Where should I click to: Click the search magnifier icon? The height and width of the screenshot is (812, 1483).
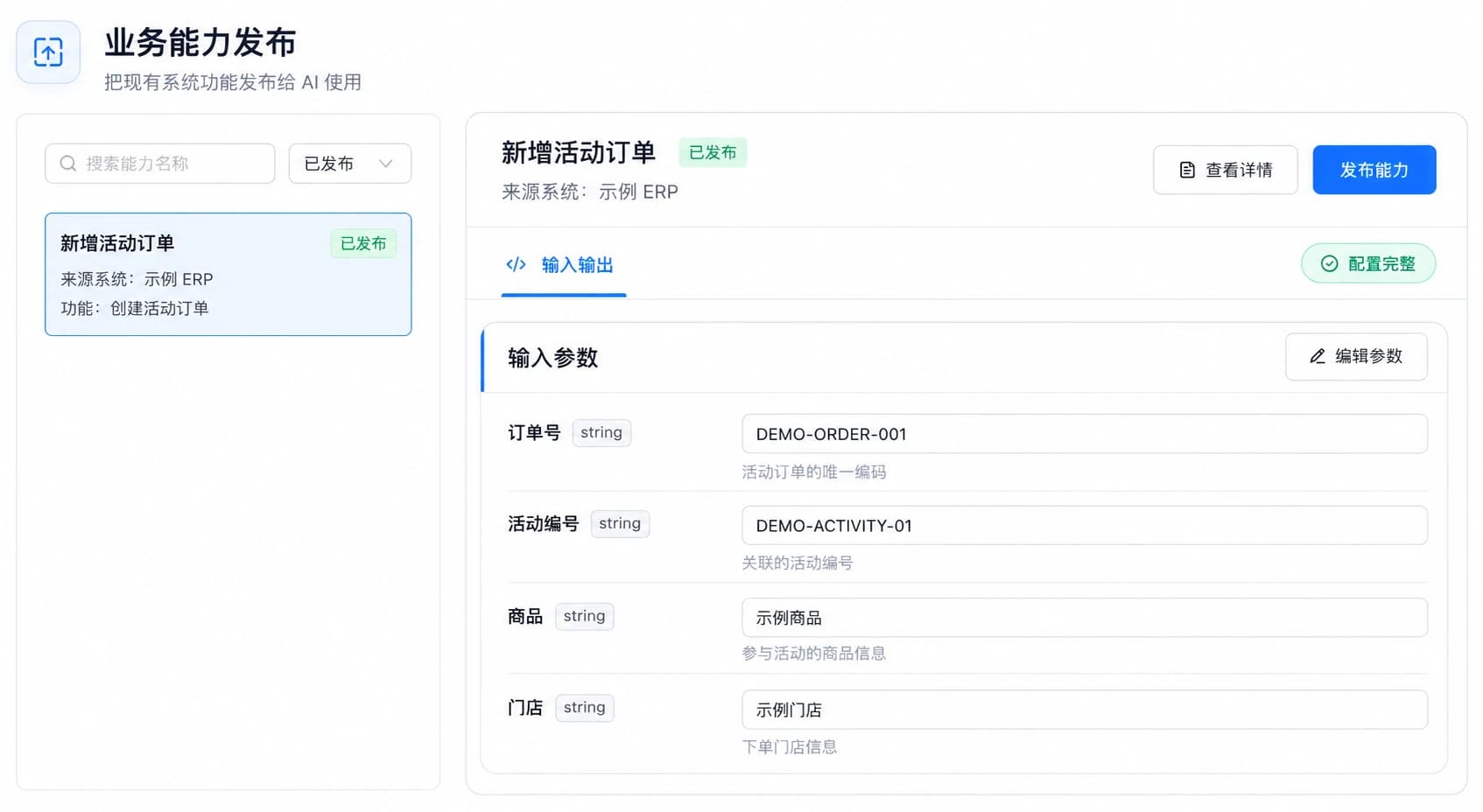point(68,164)
